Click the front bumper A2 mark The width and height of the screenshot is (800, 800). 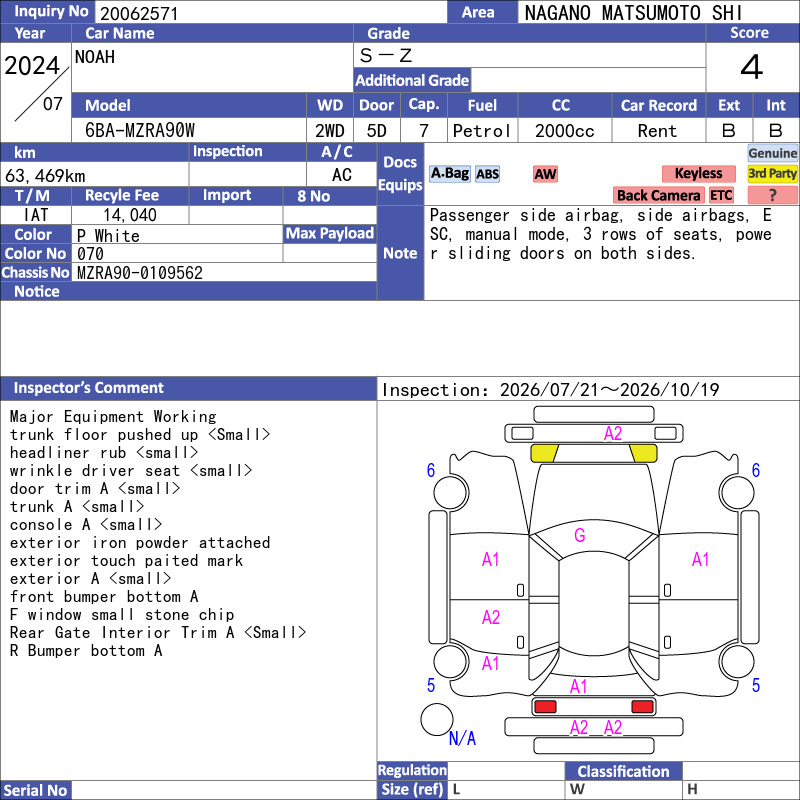613,434
